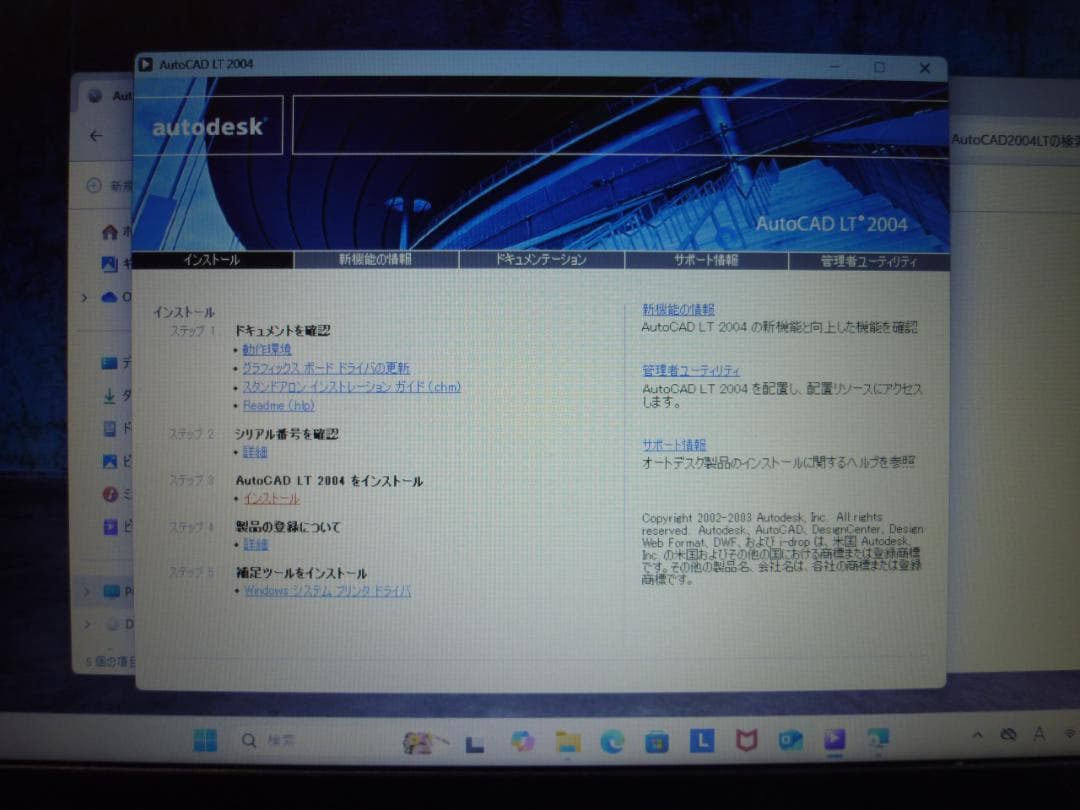This screenshot has width=1080, height=810.
Task: Click the last pinned taskbar app icon
Action: coord(878,739)
